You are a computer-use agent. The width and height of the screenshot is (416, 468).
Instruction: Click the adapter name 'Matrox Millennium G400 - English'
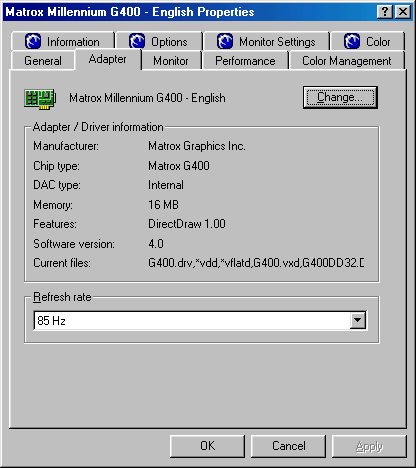(147, 98)
